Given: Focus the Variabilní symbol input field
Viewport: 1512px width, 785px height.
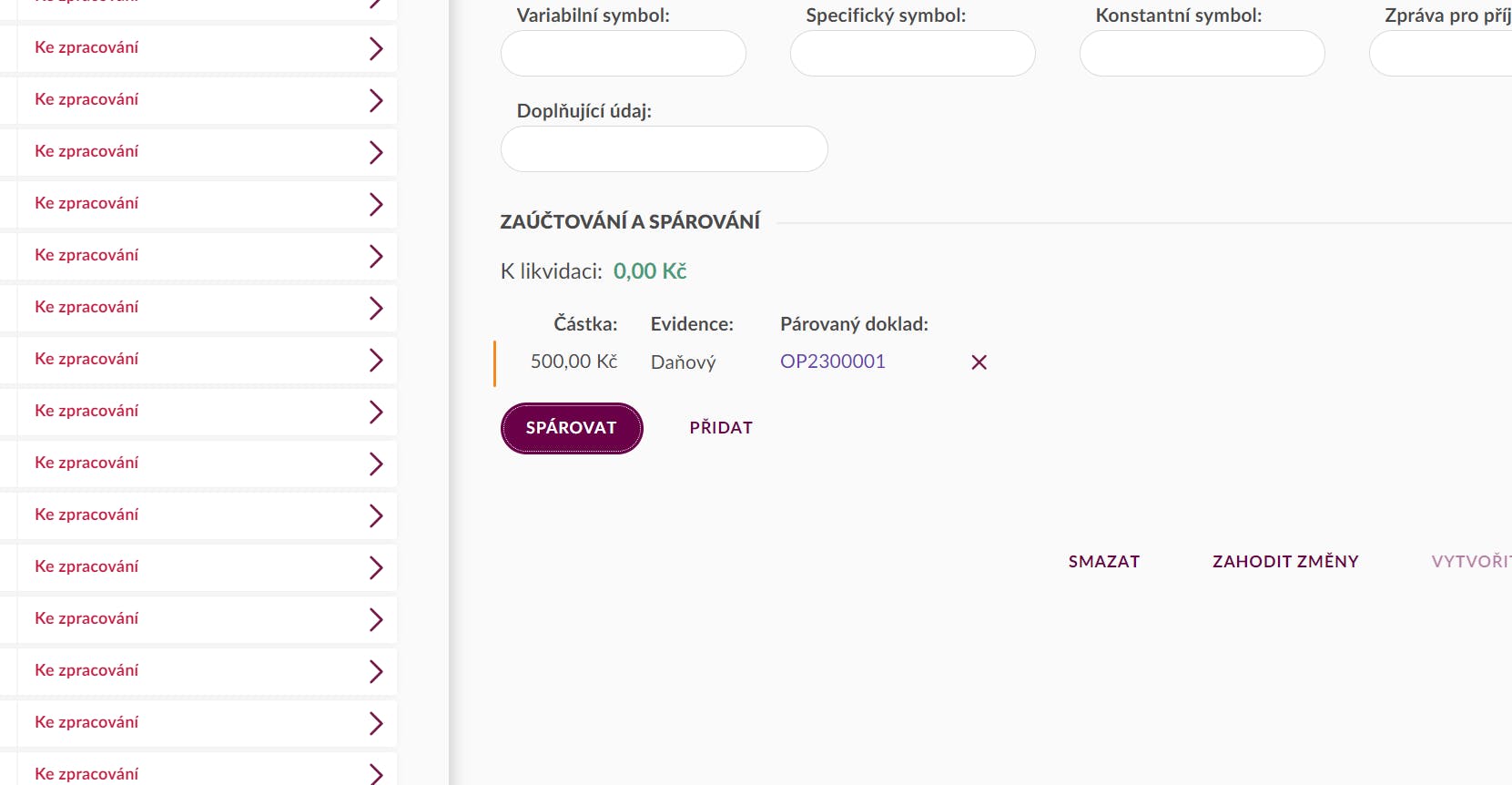Looking at the screenshot, I should (624, 54).
